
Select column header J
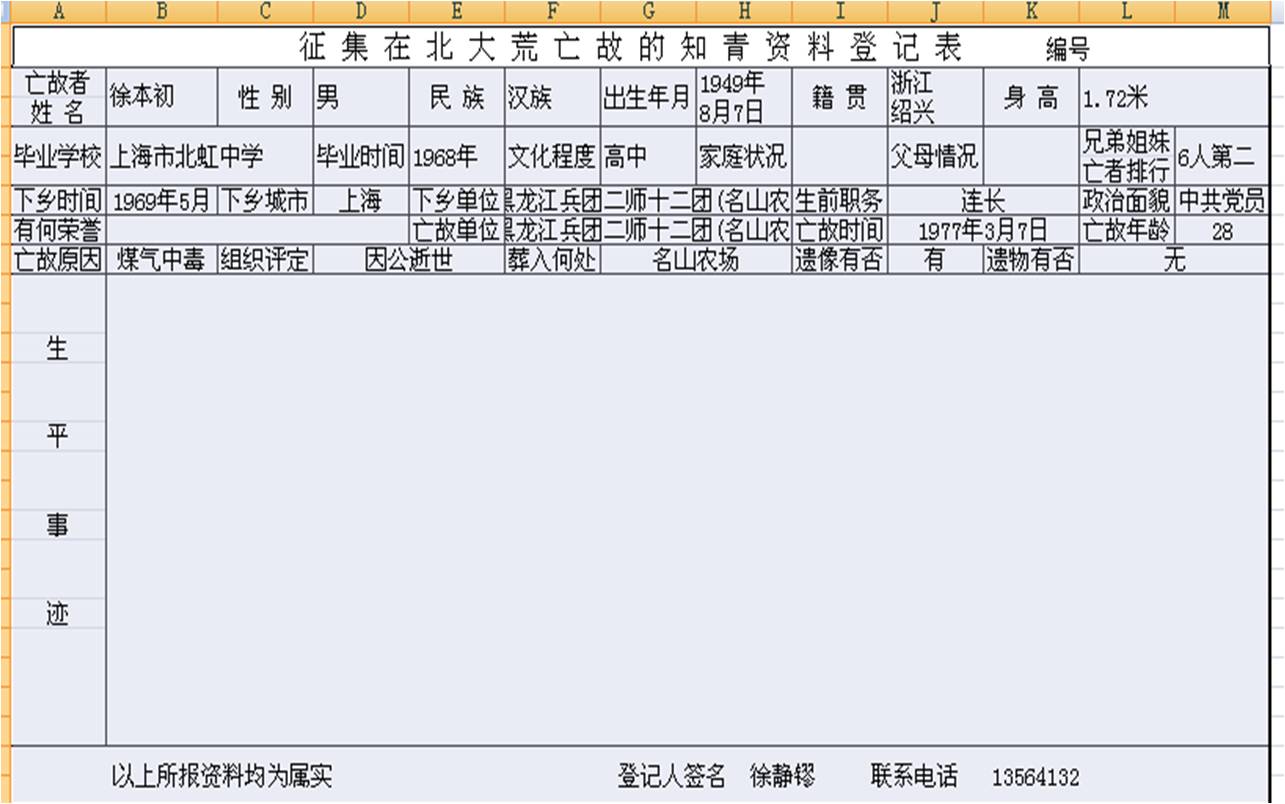tap(935, 11)
